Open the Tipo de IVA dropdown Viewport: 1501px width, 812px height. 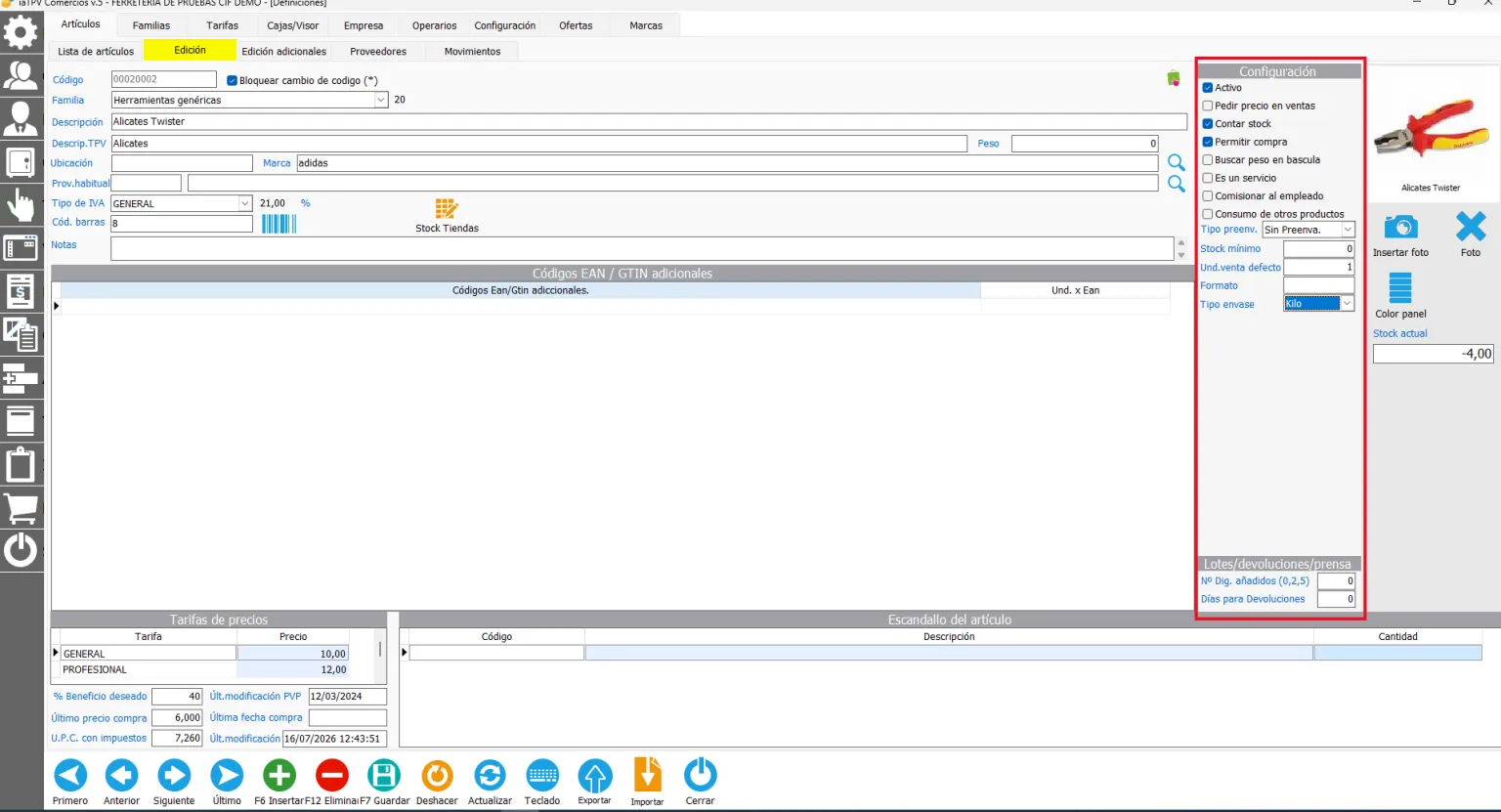[x=245, y=203]
